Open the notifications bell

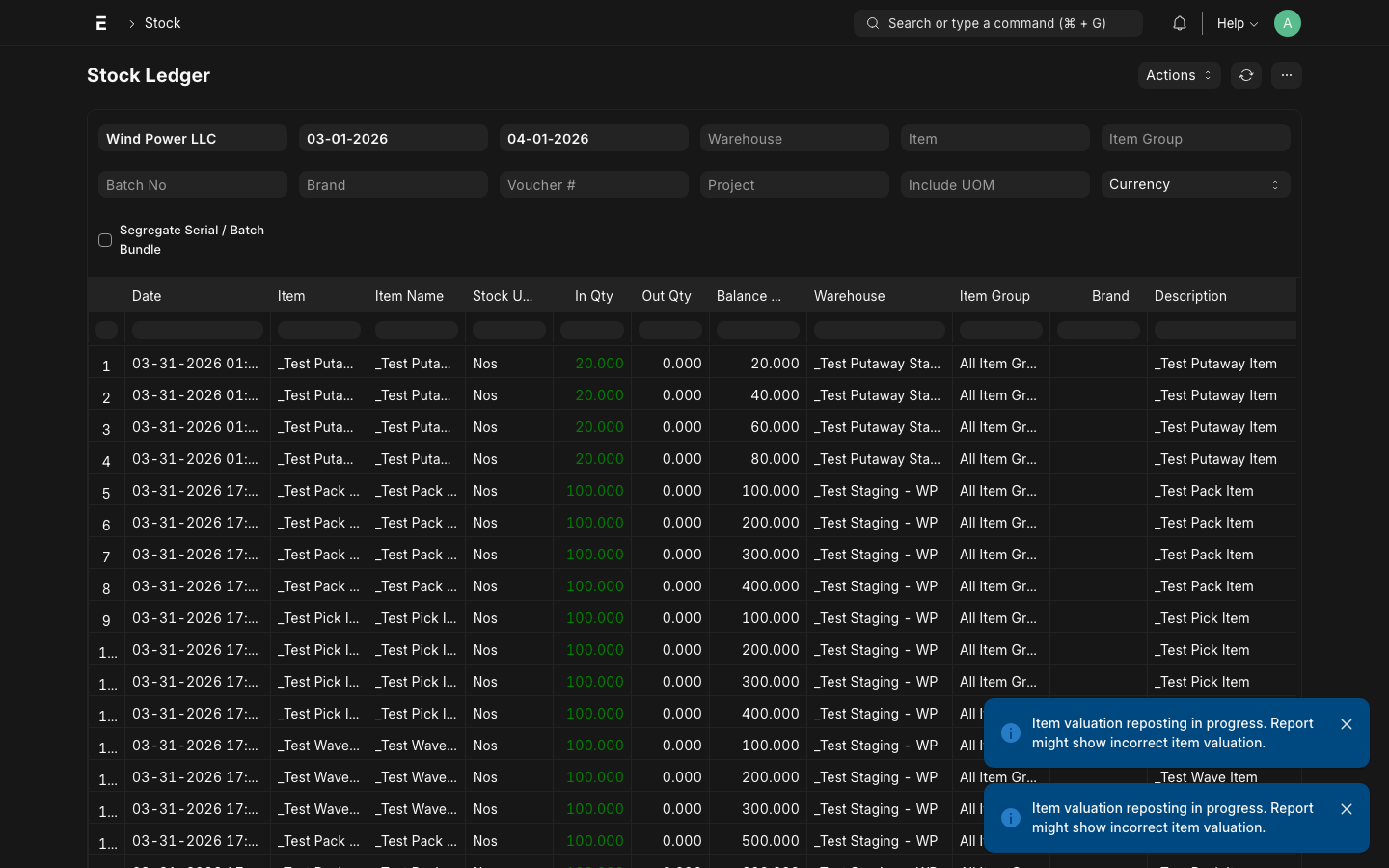[x=1179, y=22]
